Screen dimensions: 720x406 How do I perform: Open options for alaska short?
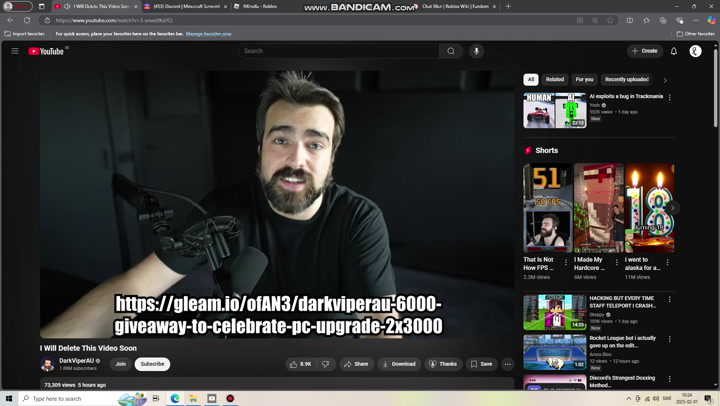(667, 262)
